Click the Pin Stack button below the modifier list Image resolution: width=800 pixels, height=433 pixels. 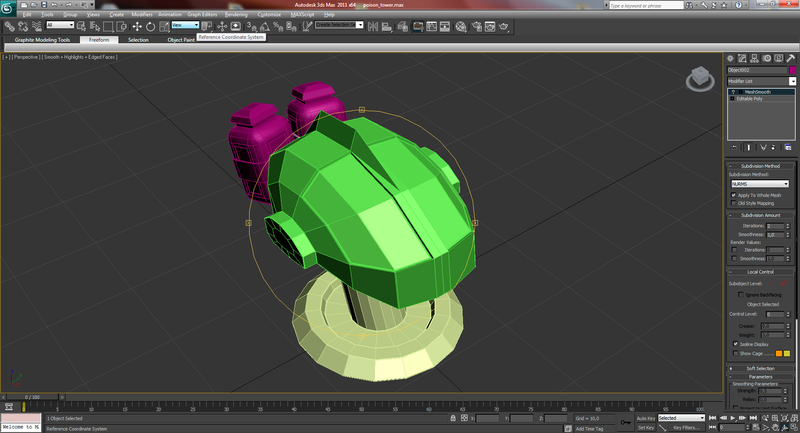[734, 147]
